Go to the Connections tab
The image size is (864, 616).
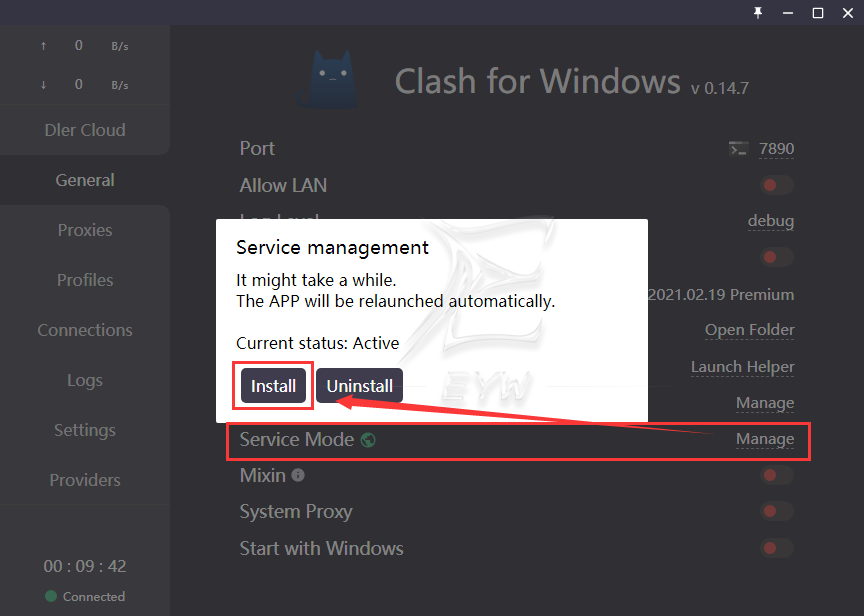(85, 330)
